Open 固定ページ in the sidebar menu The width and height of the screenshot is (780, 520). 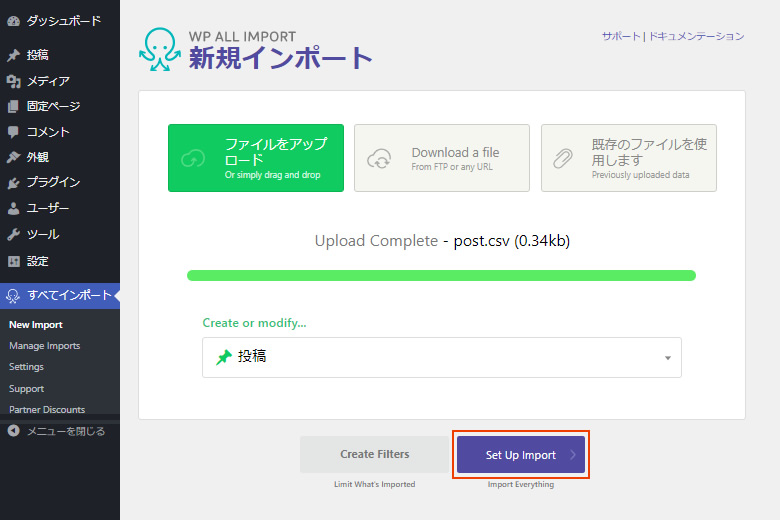pyautogui.click(x=53, y=106)
